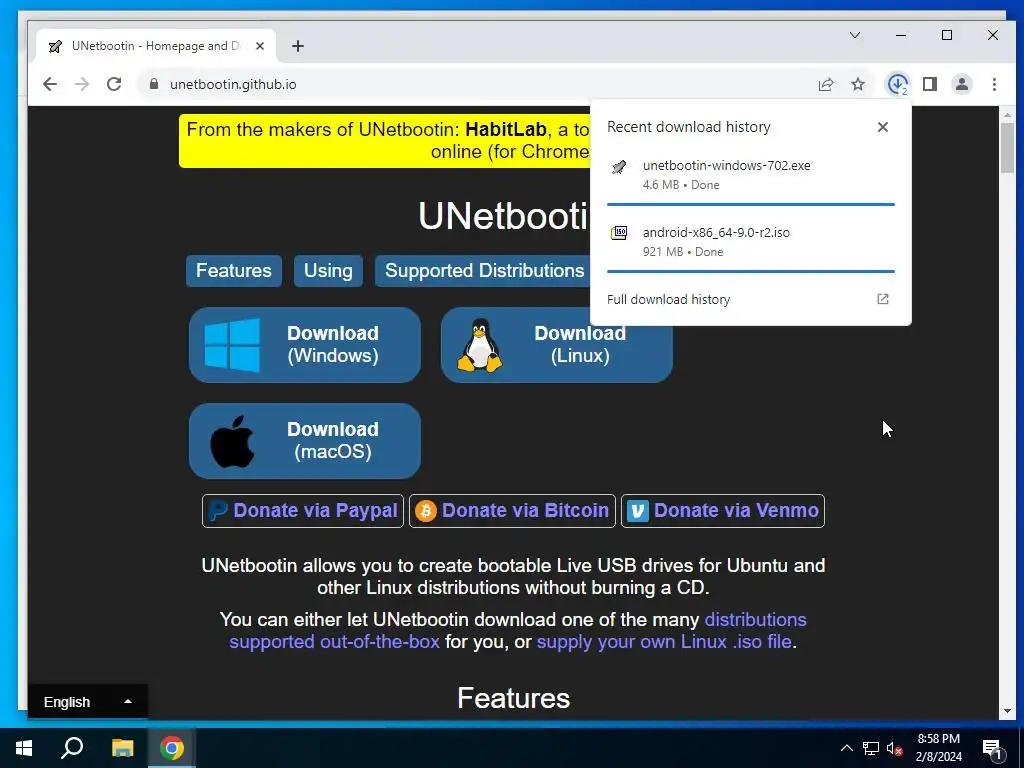This screenshot has height=768, width=1024.
Task: Click the HabitLab link in yellow banner
Action: pyautogui.click(x=505, y=129)
